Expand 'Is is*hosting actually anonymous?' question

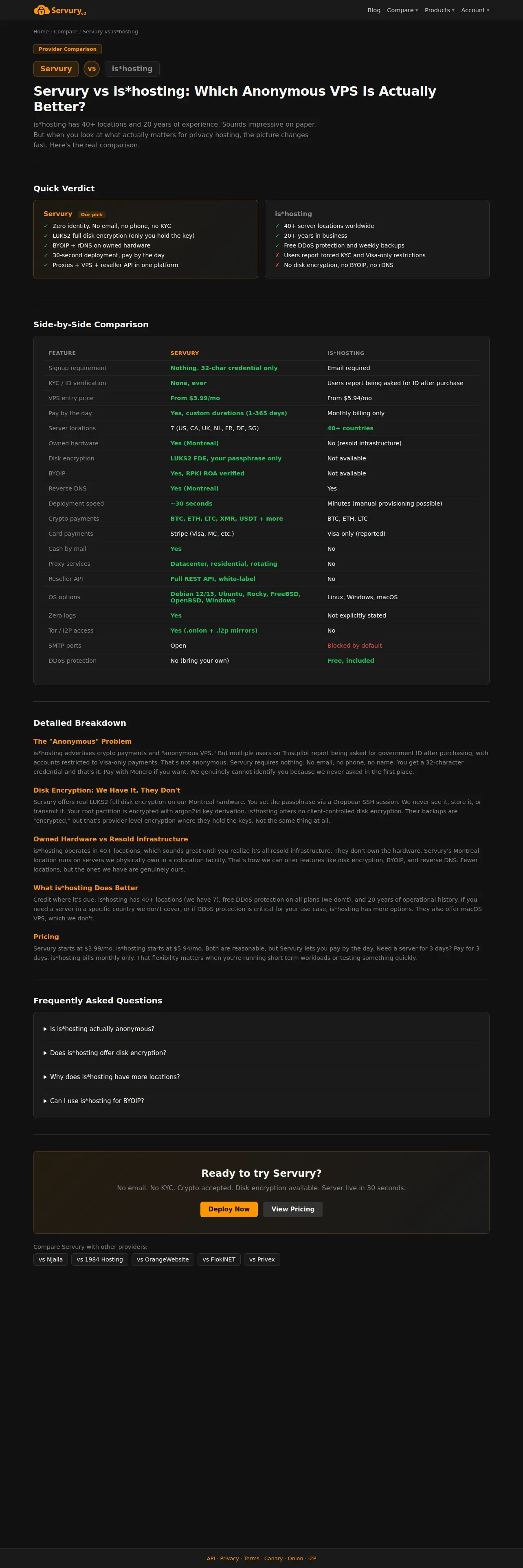261,1029
